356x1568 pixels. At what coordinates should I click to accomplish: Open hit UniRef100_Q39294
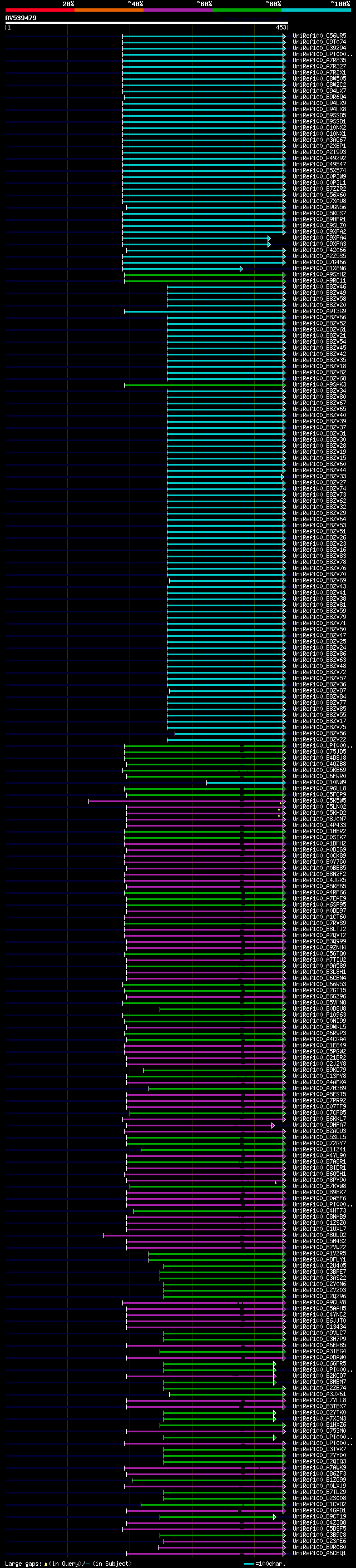pyautogui.click(x=319, y=48)
